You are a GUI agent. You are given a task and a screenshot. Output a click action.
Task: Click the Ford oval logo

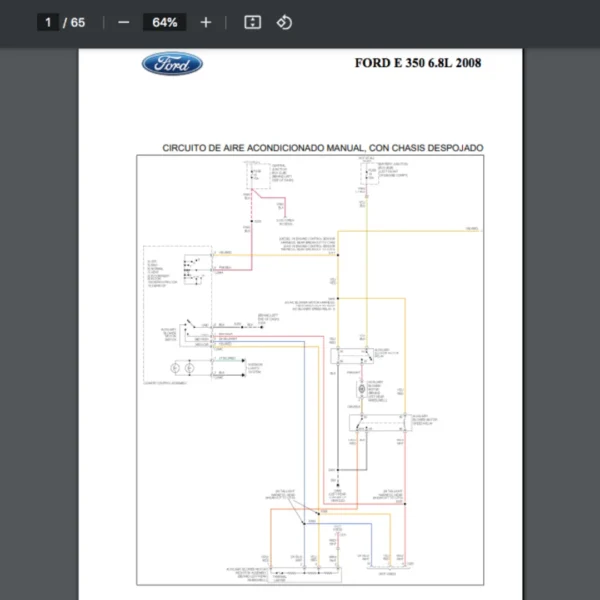172,64
